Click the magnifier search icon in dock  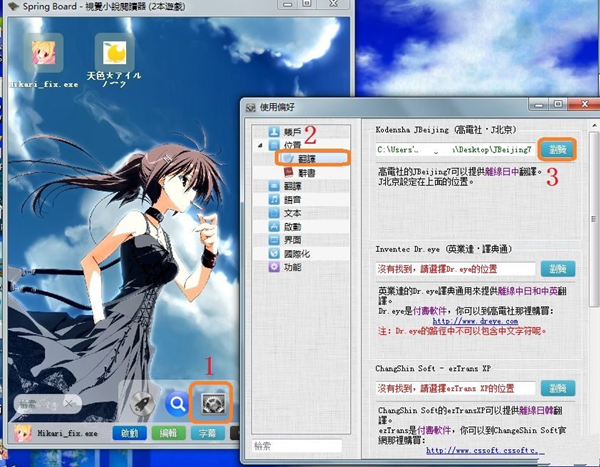pyautogui.click(x=177, y=403)
